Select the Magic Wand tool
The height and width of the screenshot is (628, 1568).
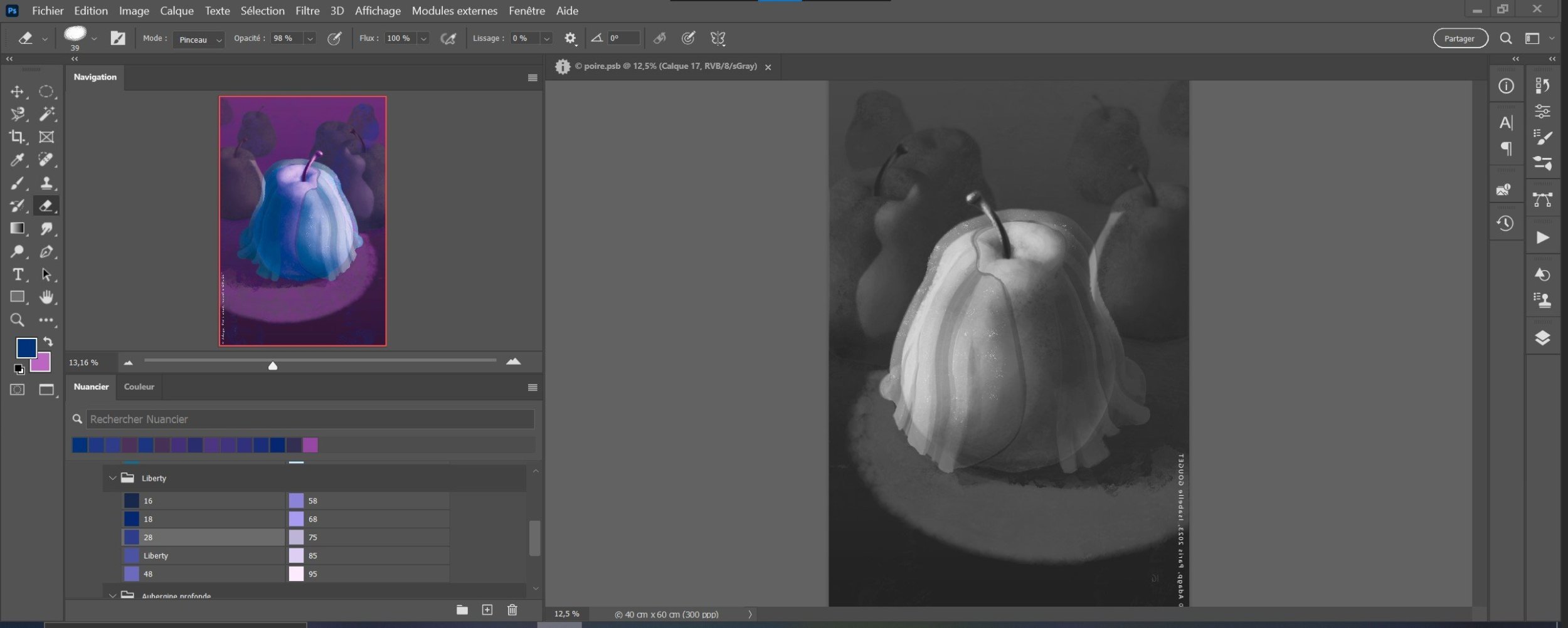[x=46, y=114]
